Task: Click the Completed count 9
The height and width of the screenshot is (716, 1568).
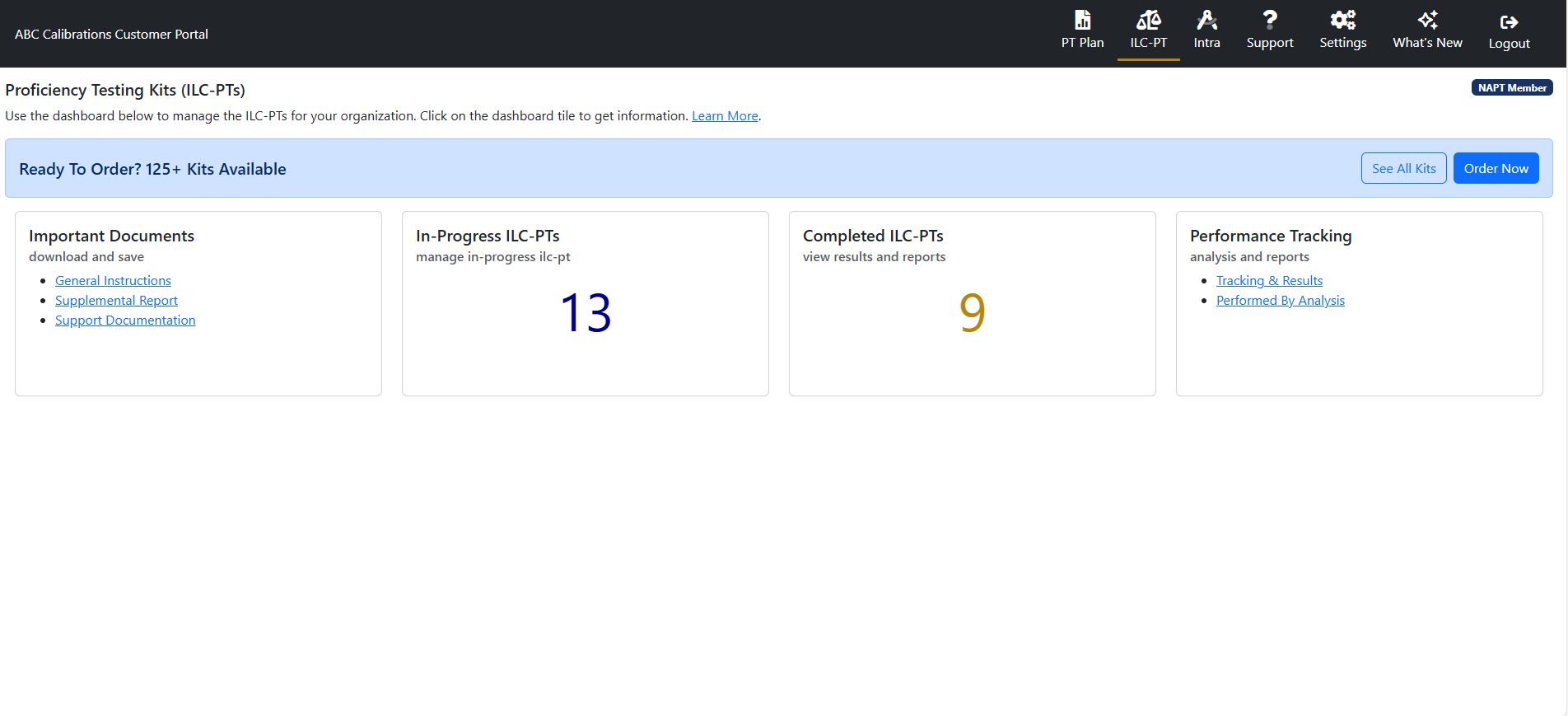Action: point(972,313)
